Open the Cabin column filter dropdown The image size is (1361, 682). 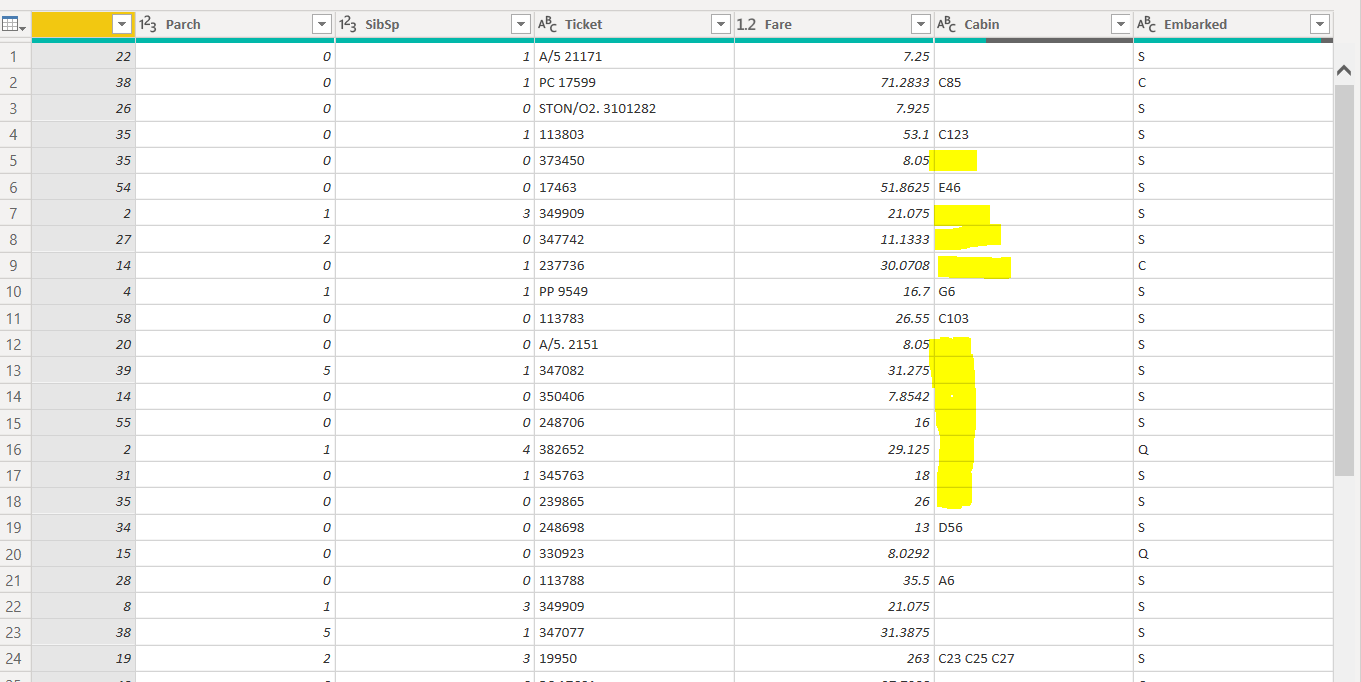1119,24
